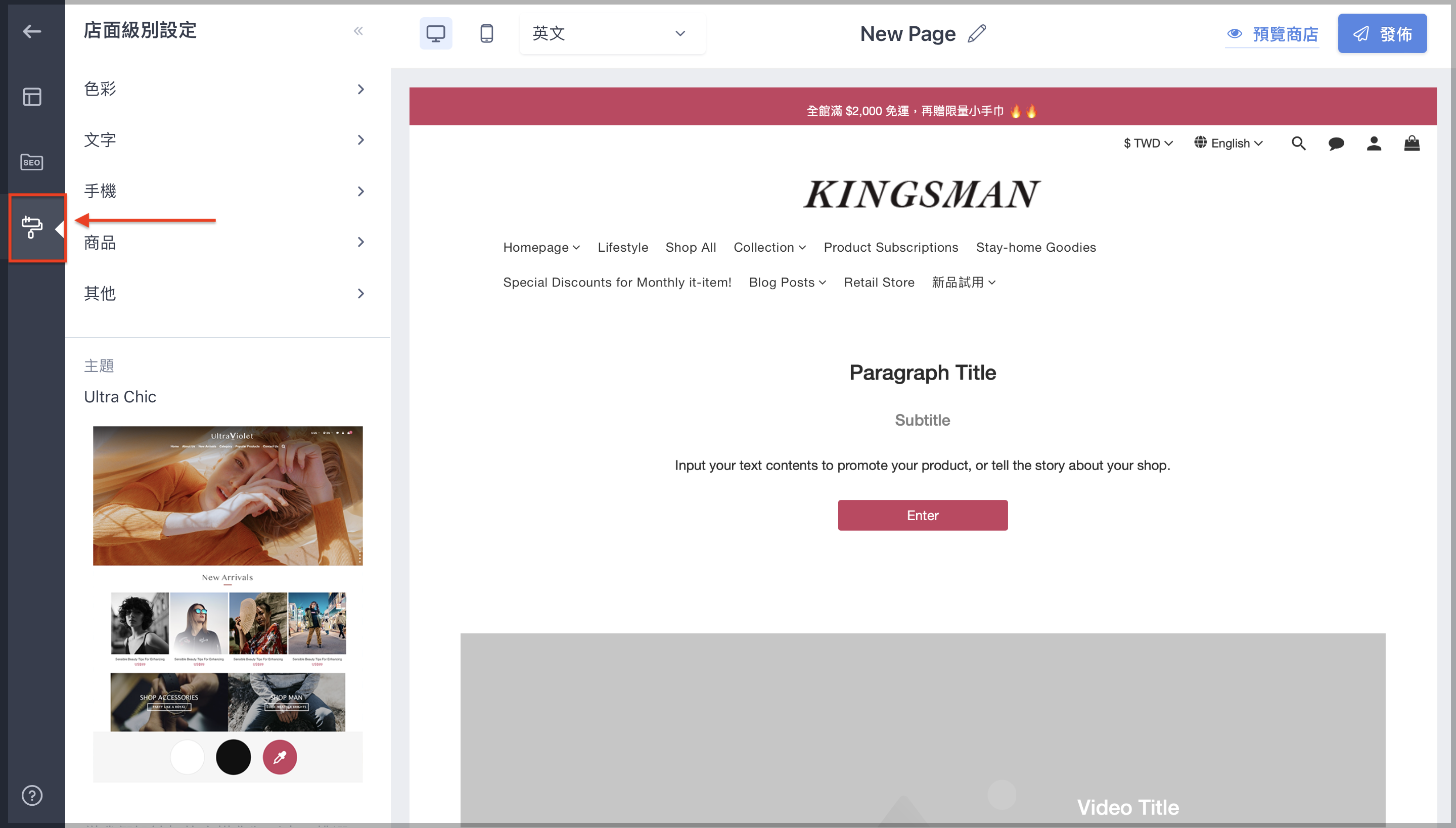Open the Shop All menu item
The height and width of the screenshot is (828, 1456).
click(x=691, y=247)
